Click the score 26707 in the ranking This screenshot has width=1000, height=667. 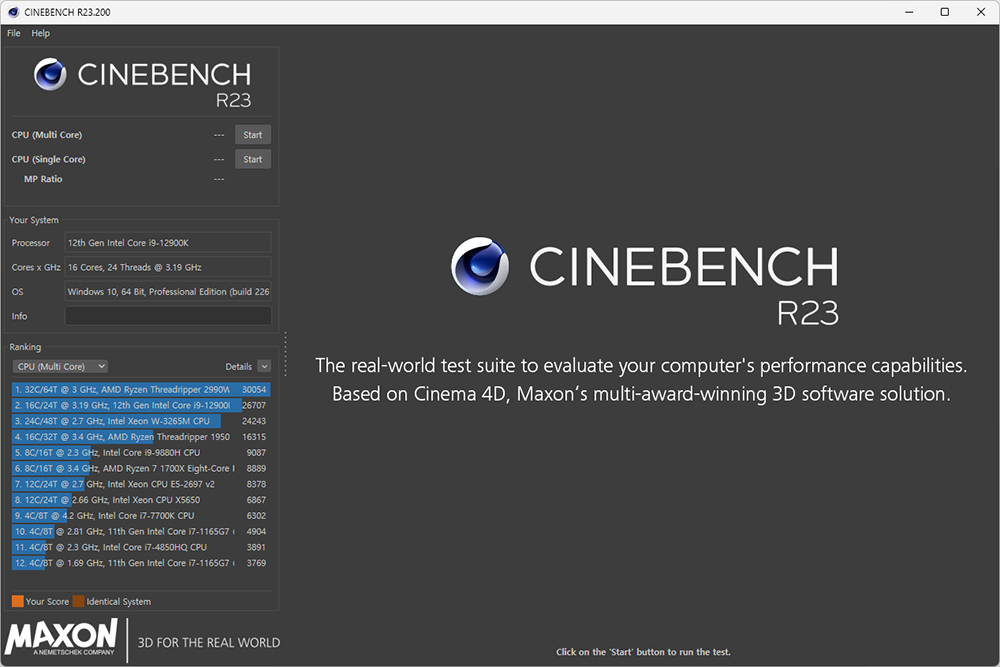pos(254,405)
